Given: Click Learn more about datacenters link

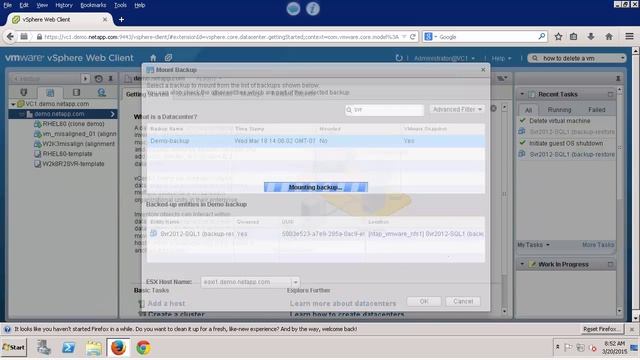Looking at the screenshot, I should tap(343, 304).
